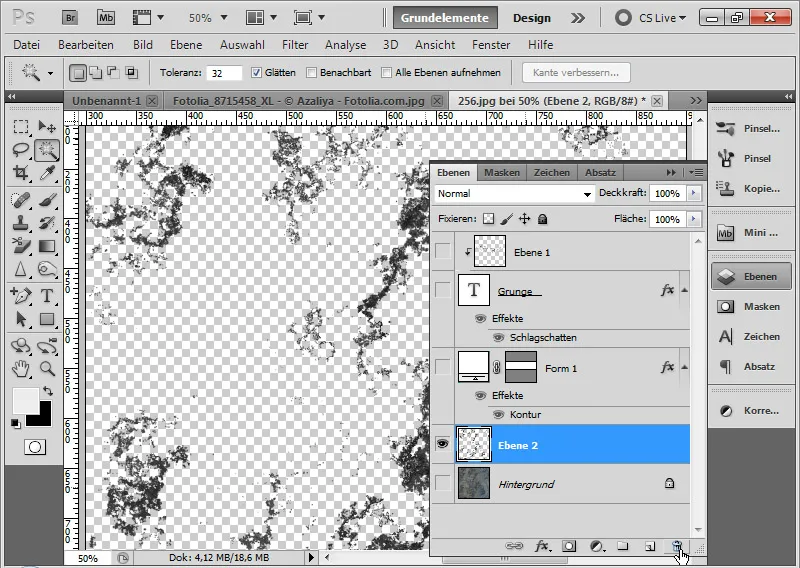
Task: Expand more workspaces double arrow
Action: point(578,18)
